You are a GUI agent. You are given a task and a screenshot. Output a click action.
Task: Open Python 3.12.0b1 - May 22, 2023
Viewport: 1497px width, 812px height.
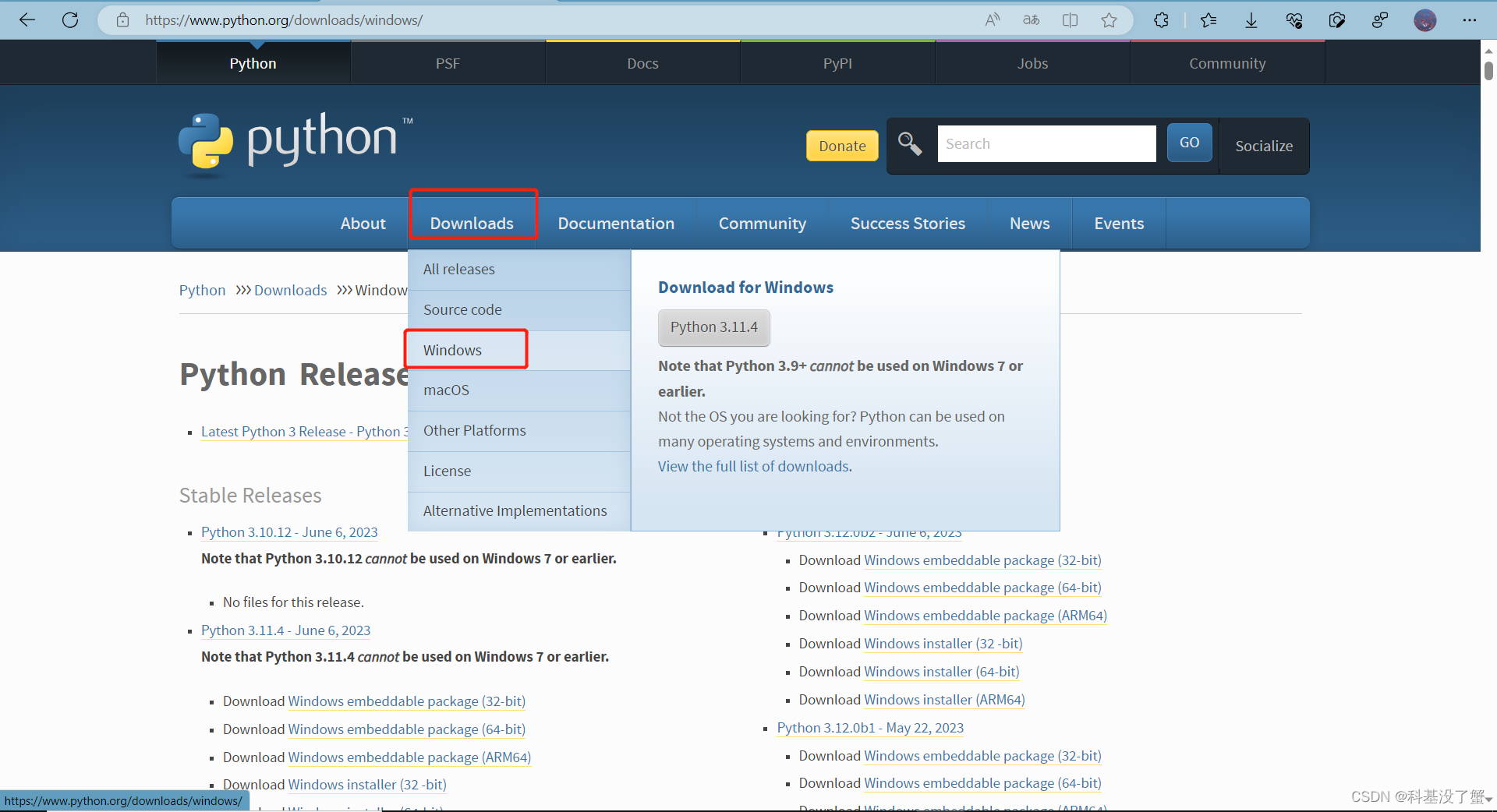point(870,728)
